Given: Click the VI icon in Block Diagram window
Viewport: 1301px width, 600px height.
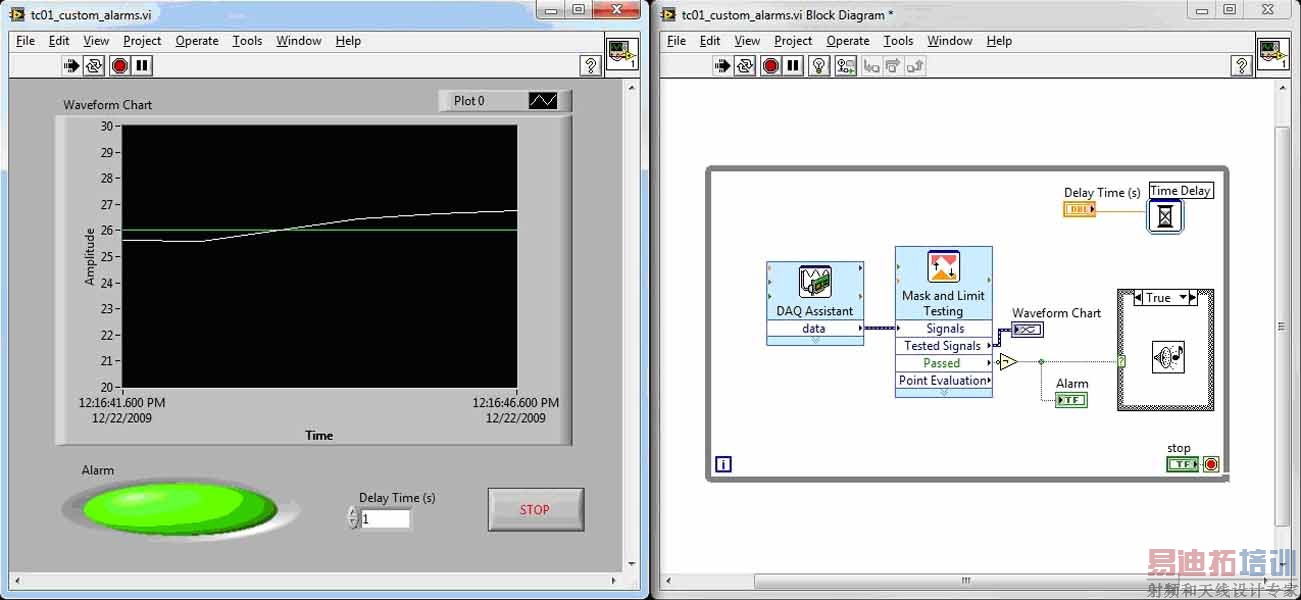Looking at the screenshot, I should tap(1273, 53).
